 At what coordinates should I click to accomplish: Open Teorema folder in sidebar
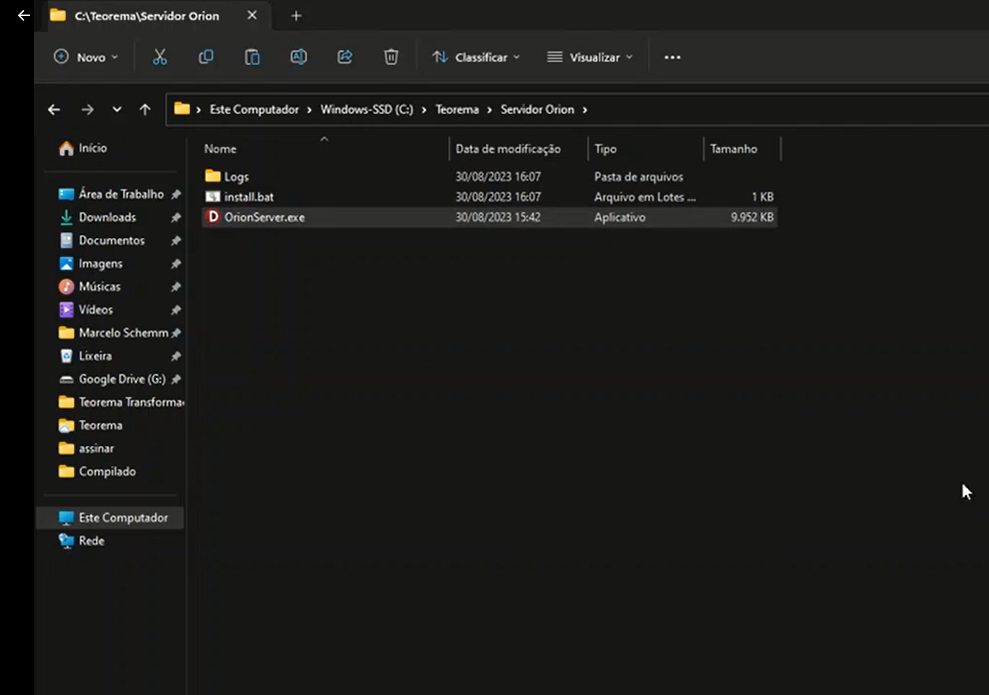[90, 426]
